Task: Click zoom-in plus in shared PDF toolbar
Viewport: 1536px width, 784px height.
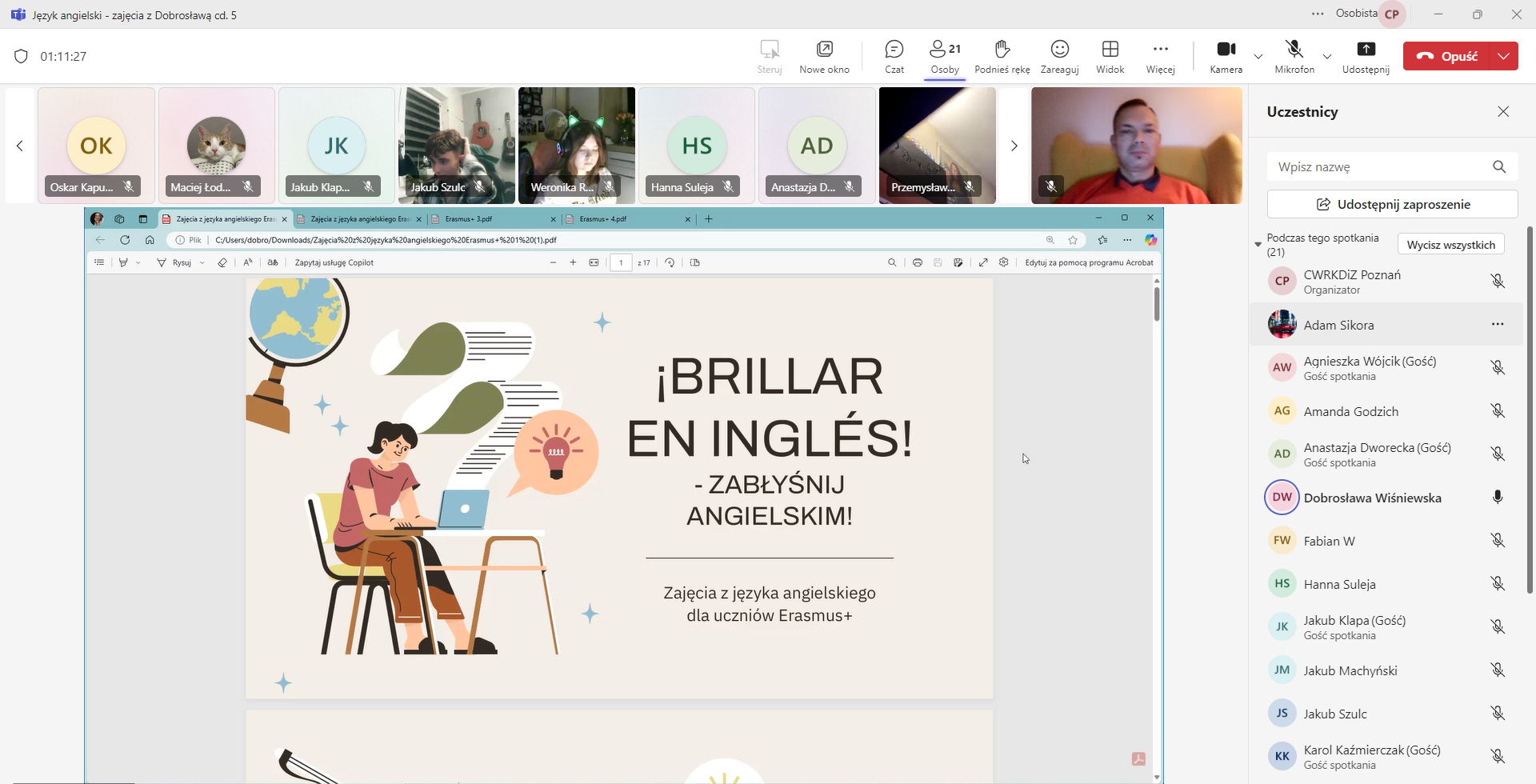Action: [x=573, y=262]
